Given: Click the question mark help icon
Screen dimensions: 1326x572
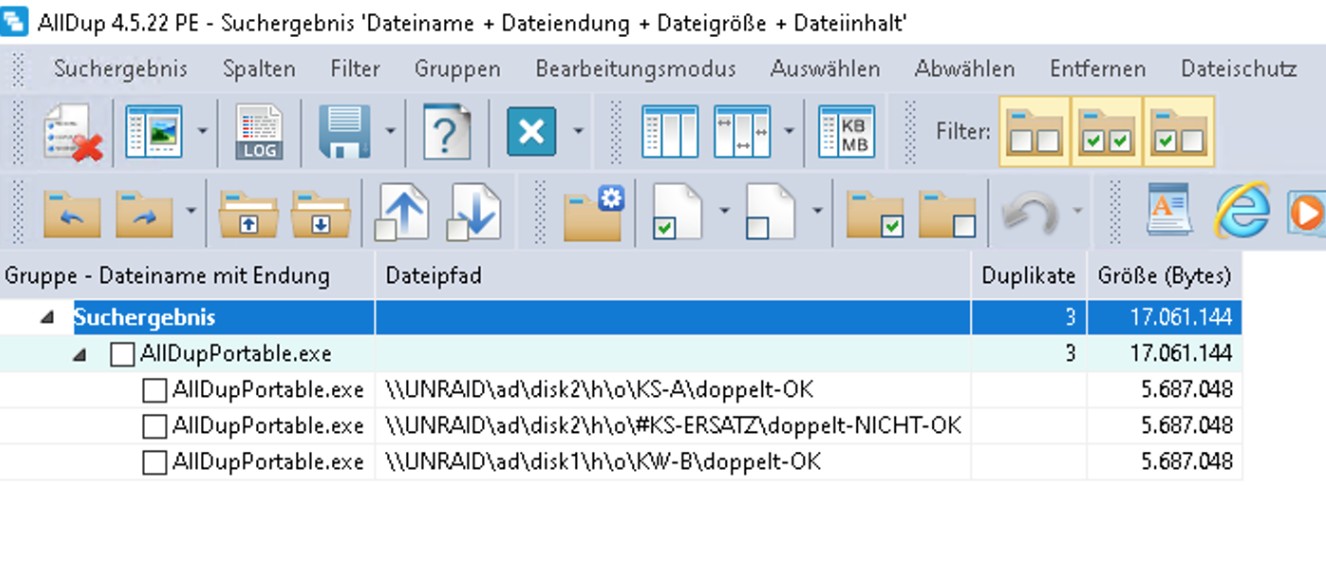Looking at the screenshot, I should click(447, 131).
